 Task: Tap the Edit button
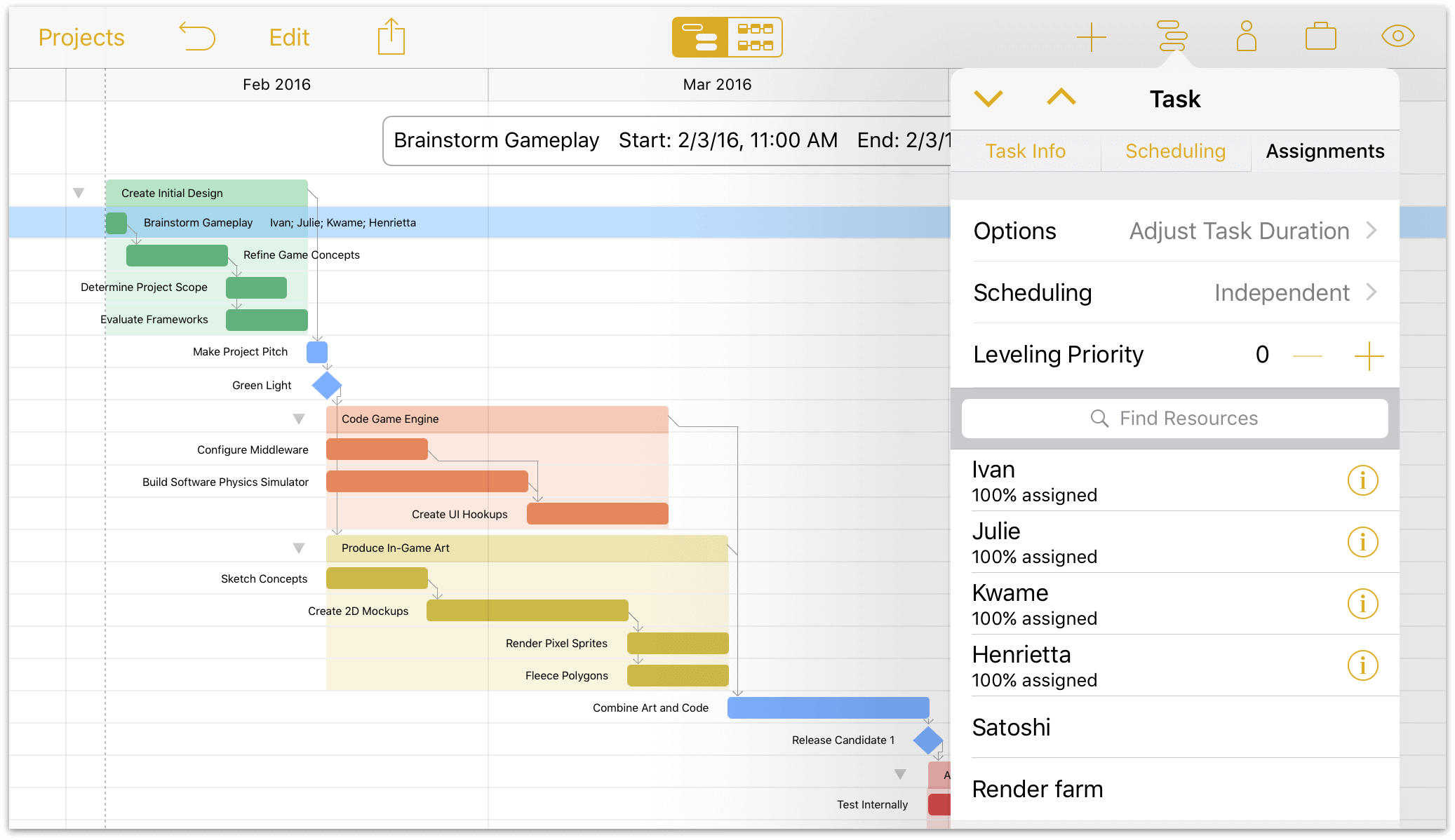[289, 37]
